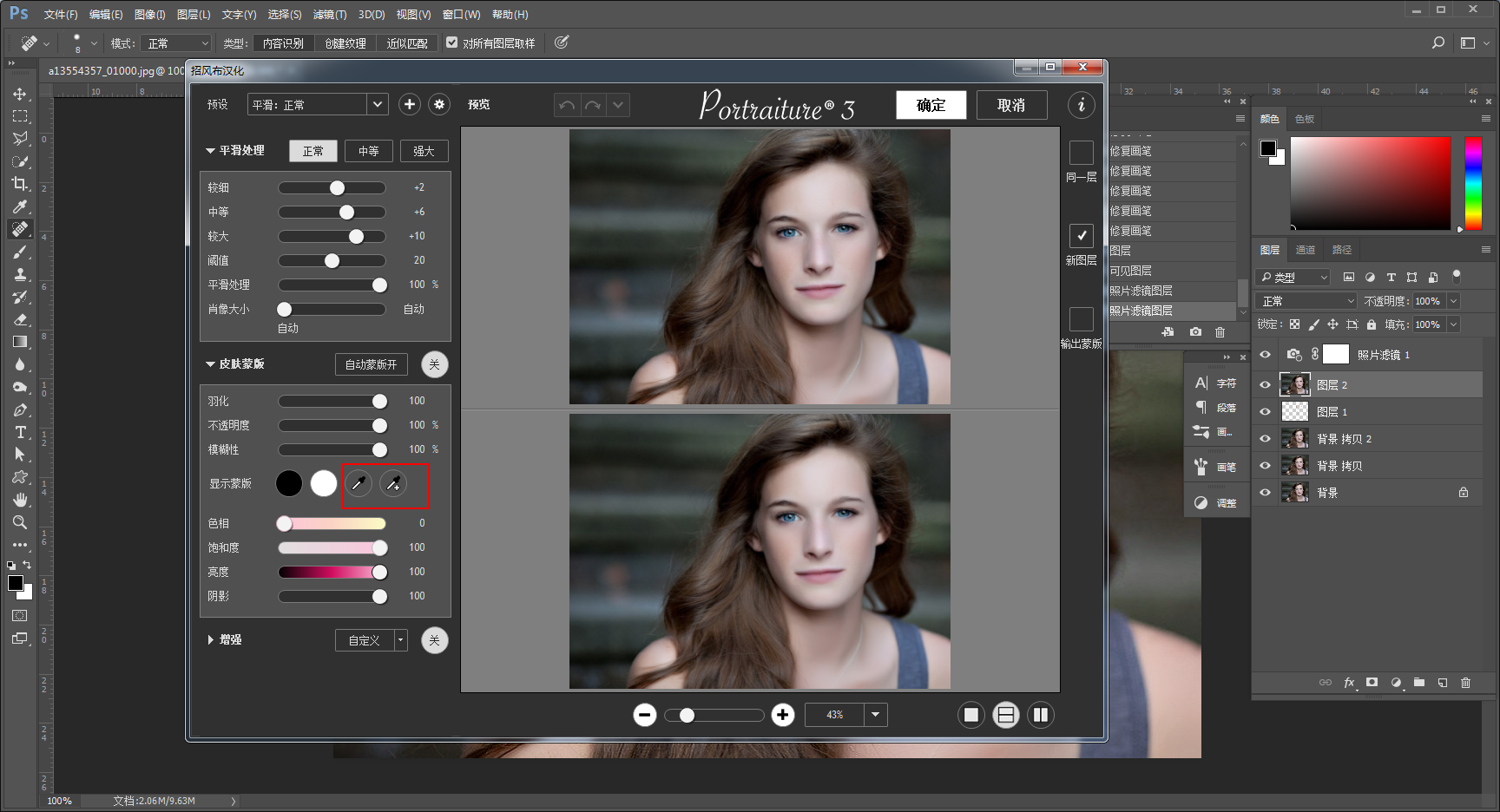Select the Zoom tool
The height and width of the screenshot is (812, 1500).
(20, 522)
